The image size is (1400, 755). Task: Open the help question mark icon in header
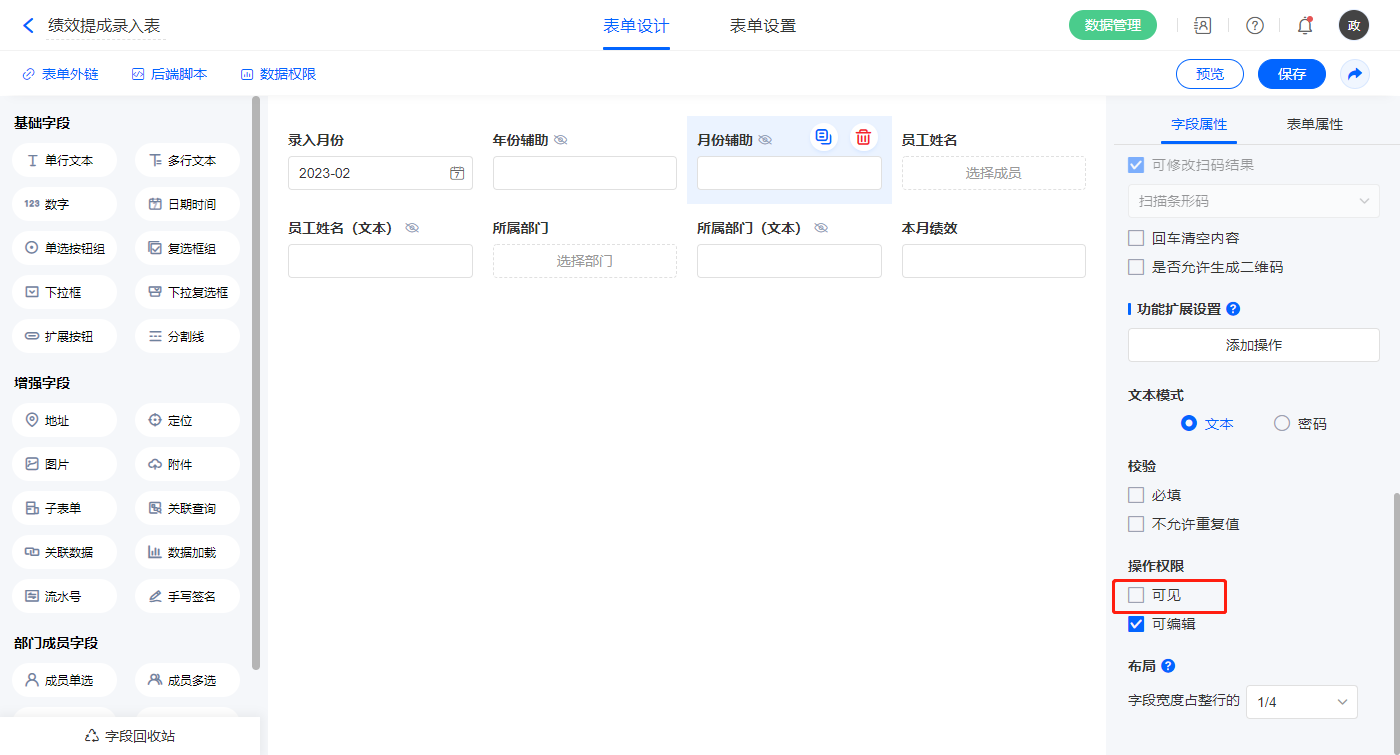coord(1254,26)
